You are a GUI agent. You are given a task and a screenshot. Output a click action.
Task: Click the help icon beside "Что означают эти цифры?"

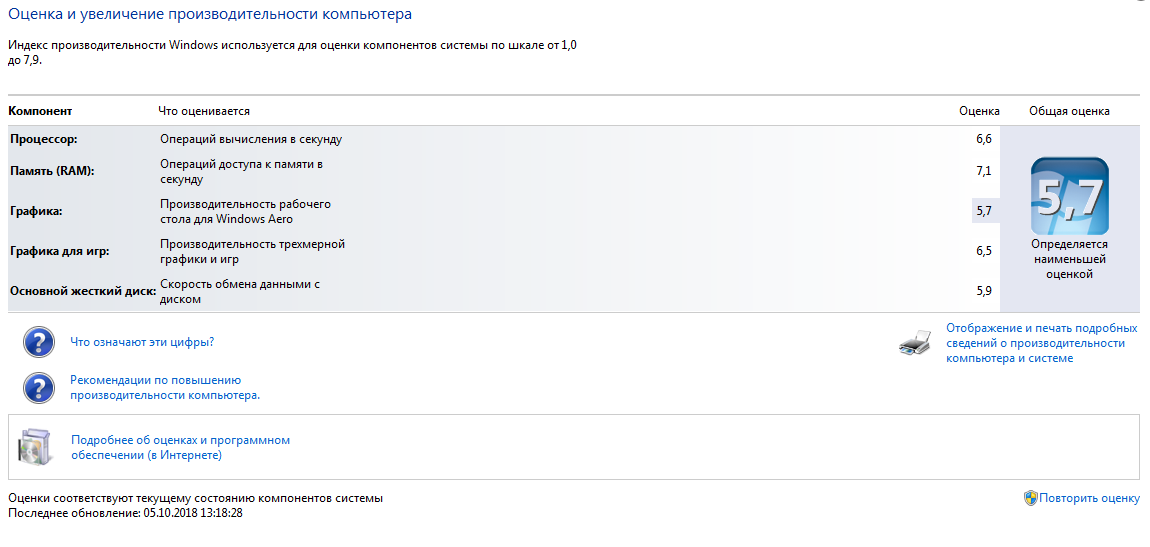tap(39, 342)
